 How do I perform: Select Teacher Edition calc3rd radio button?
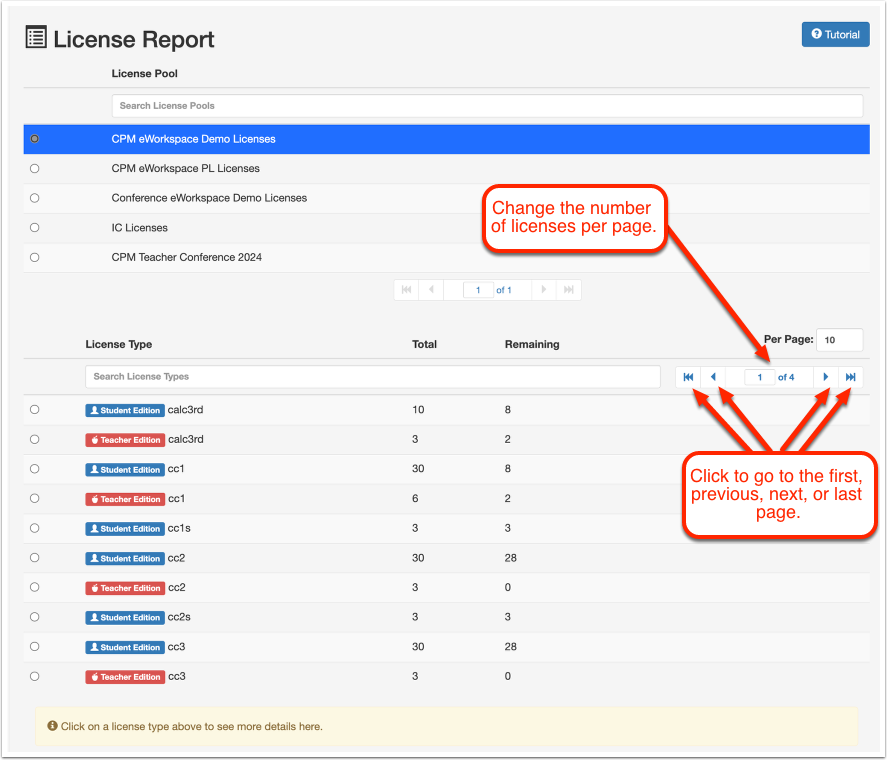click(35, 439)
